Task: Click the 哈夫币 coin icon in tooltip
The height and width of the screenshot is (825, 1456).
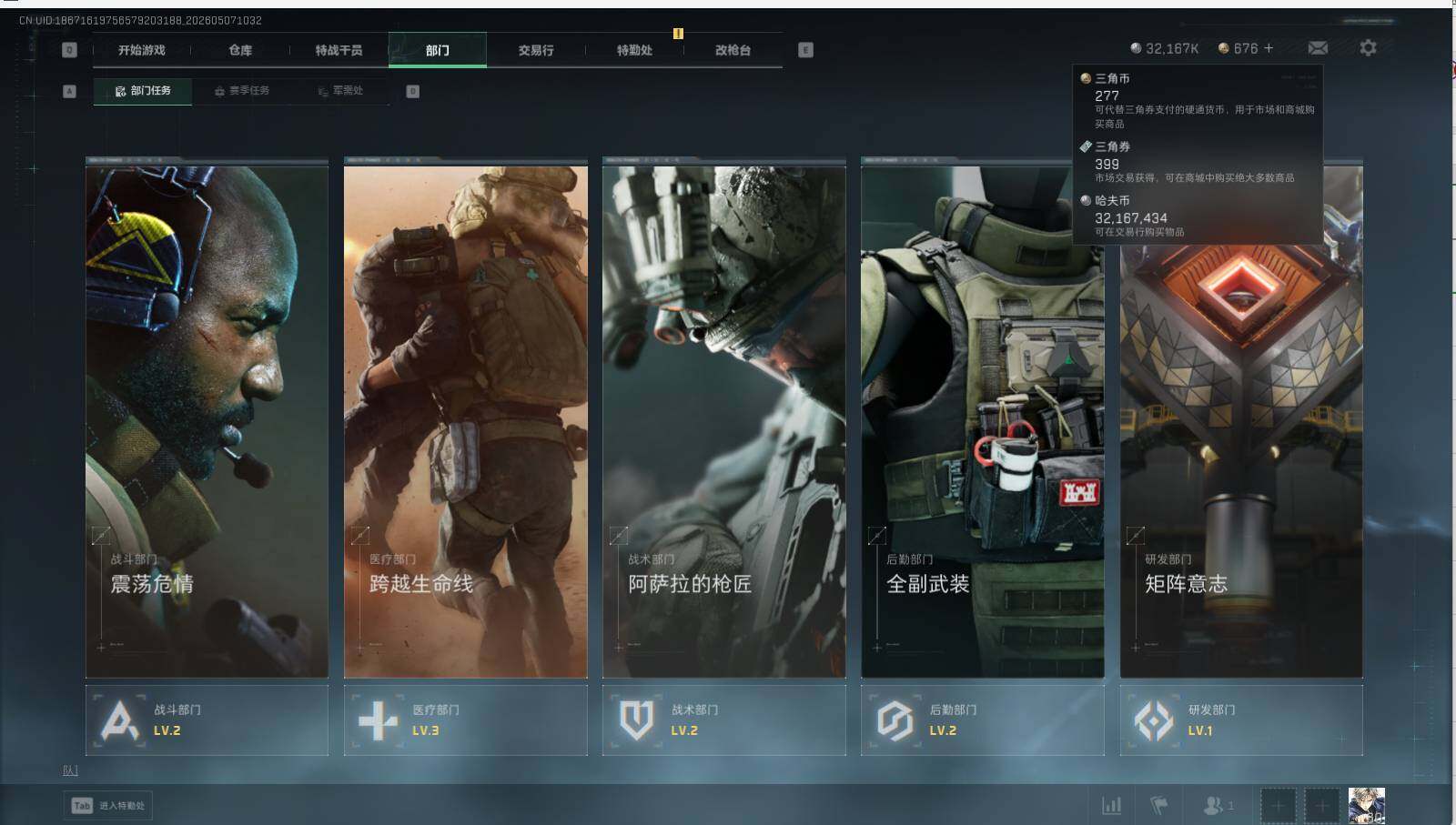Action: pos(1086,200)
